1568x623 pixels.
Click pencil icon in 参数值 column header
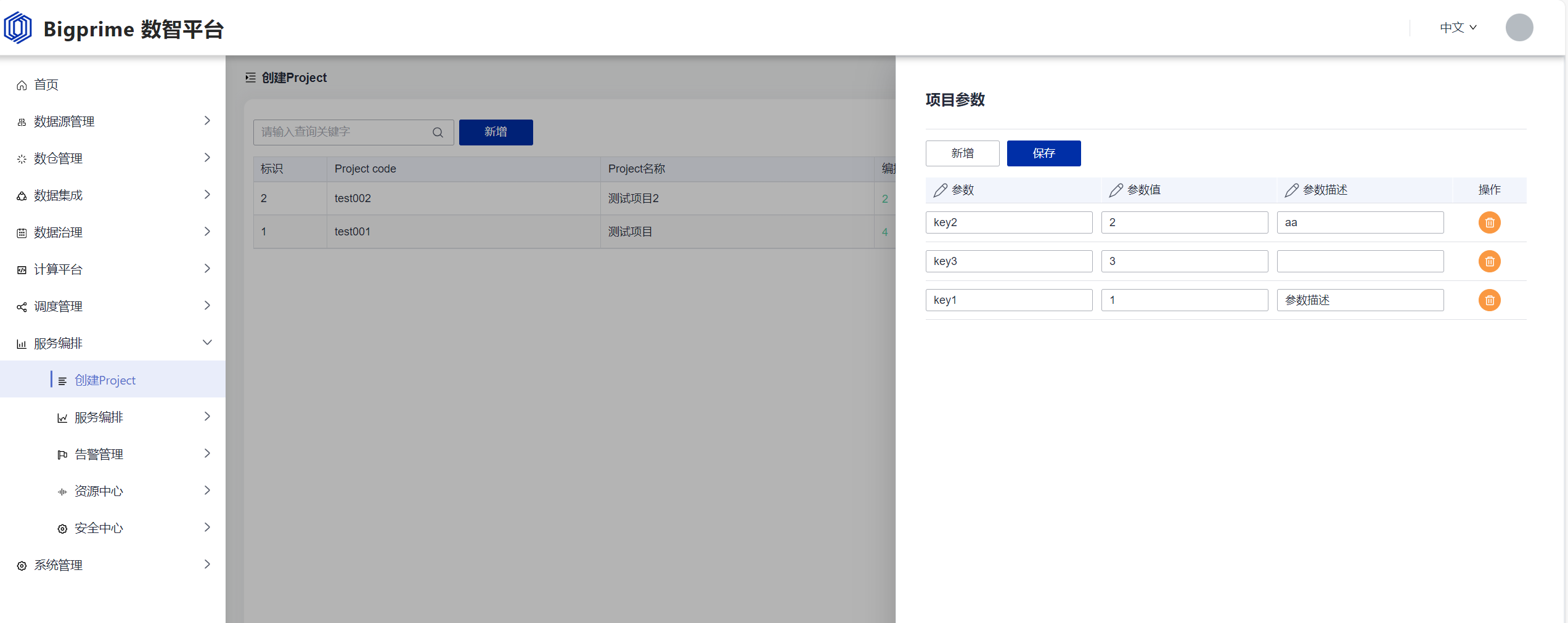pyautogui.click(x=1116, y=190)
